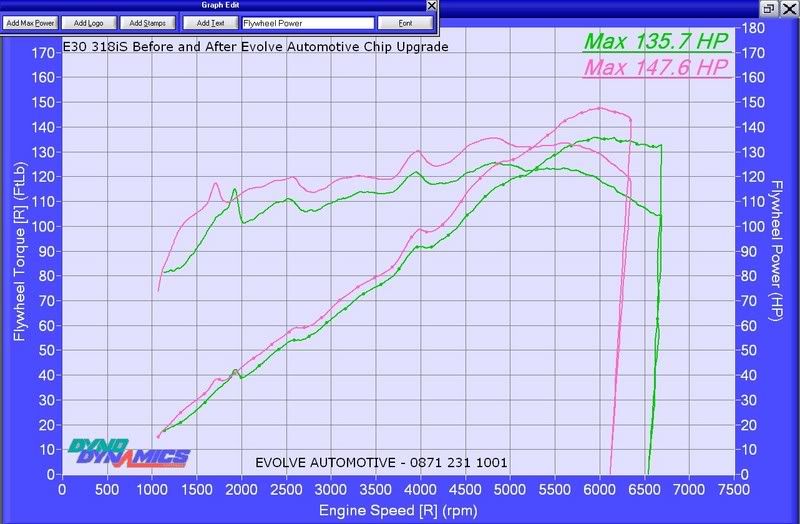Image resolution: width=800 pixels, height=524 pixels.
Task: Click the Dyno Dynamics logo
Action: pos(129,453)
